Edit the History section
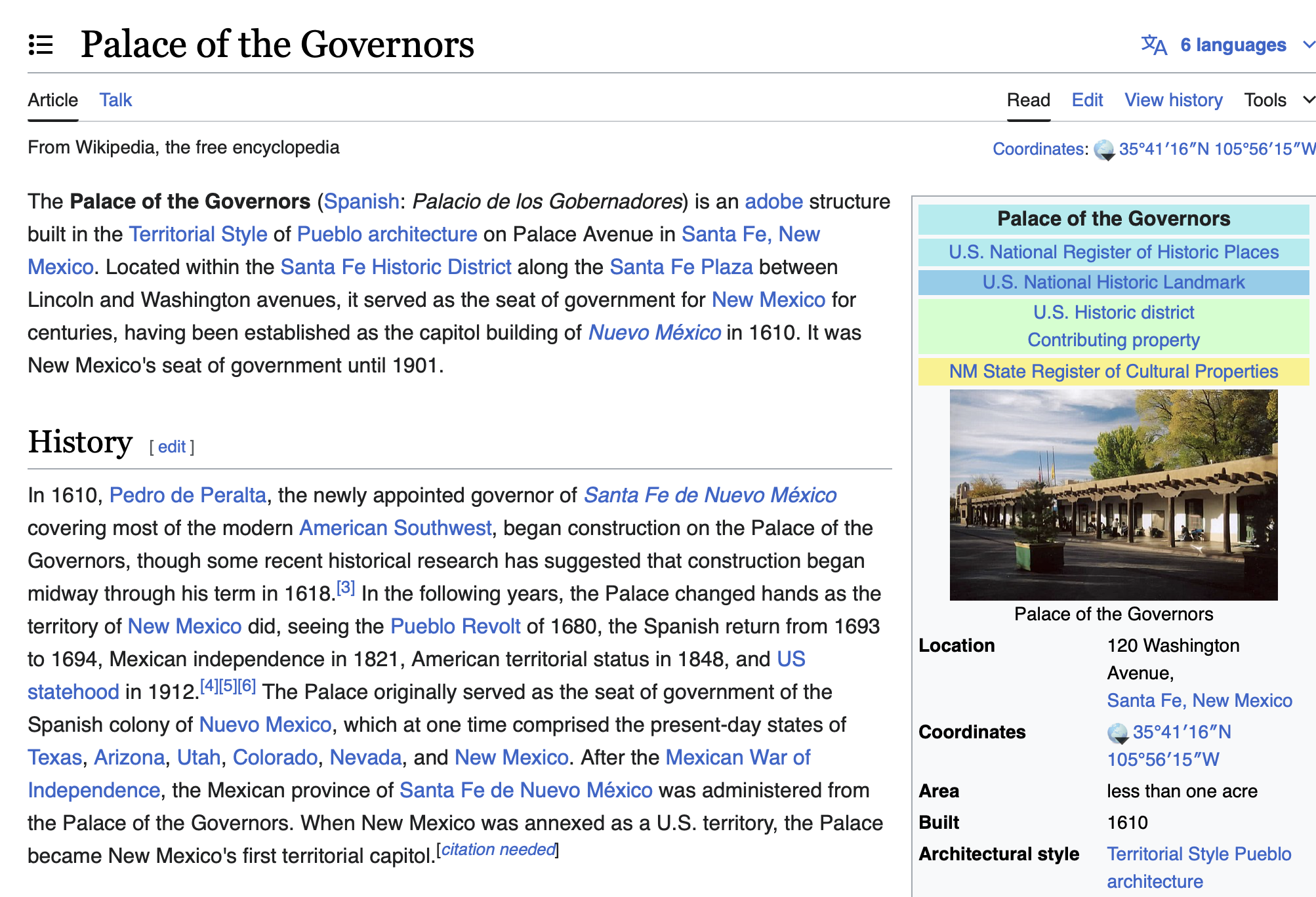Viewport: 1316px width, 897px height. (x=172, y=447)
